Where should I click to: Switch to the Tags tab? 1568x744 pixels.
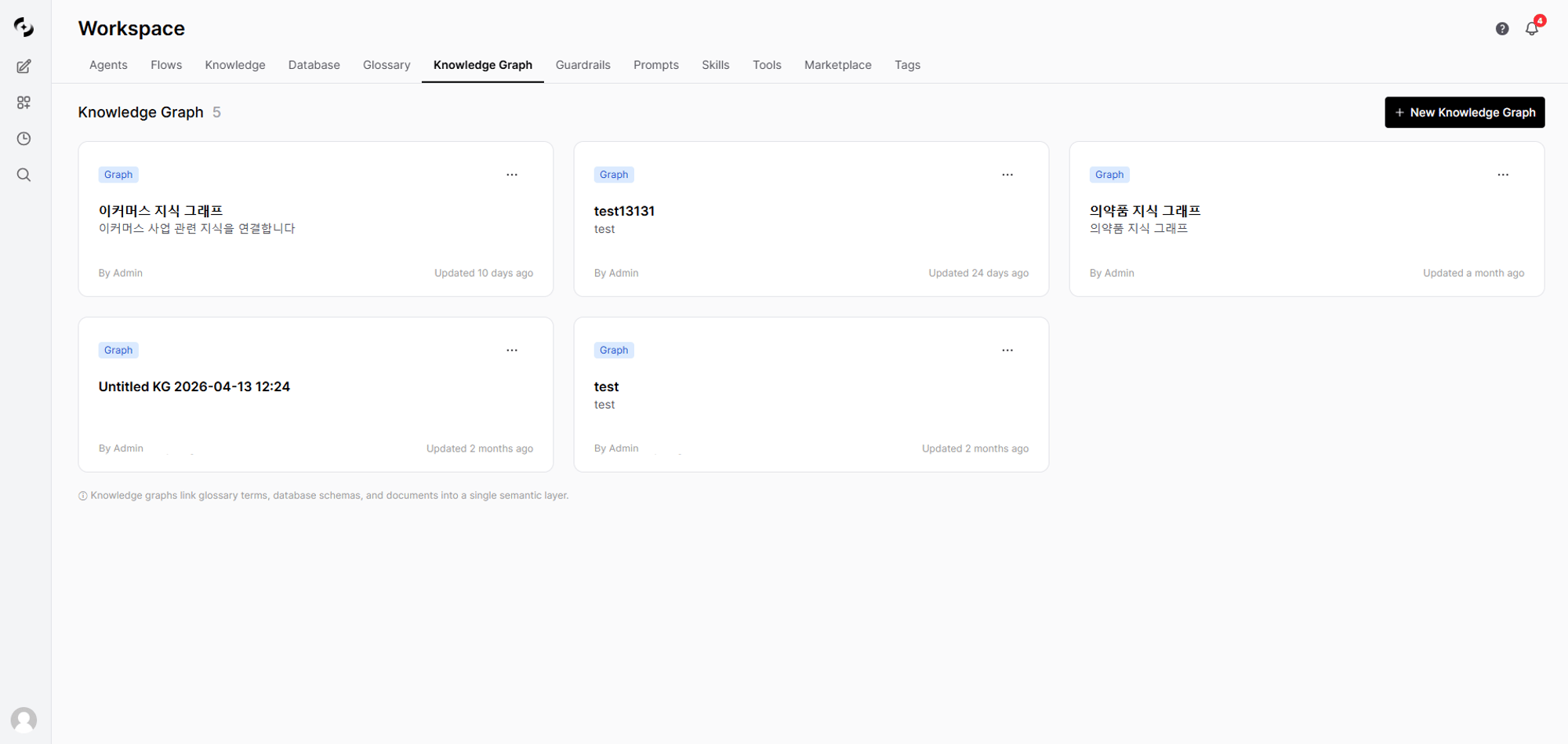(907, 65)
